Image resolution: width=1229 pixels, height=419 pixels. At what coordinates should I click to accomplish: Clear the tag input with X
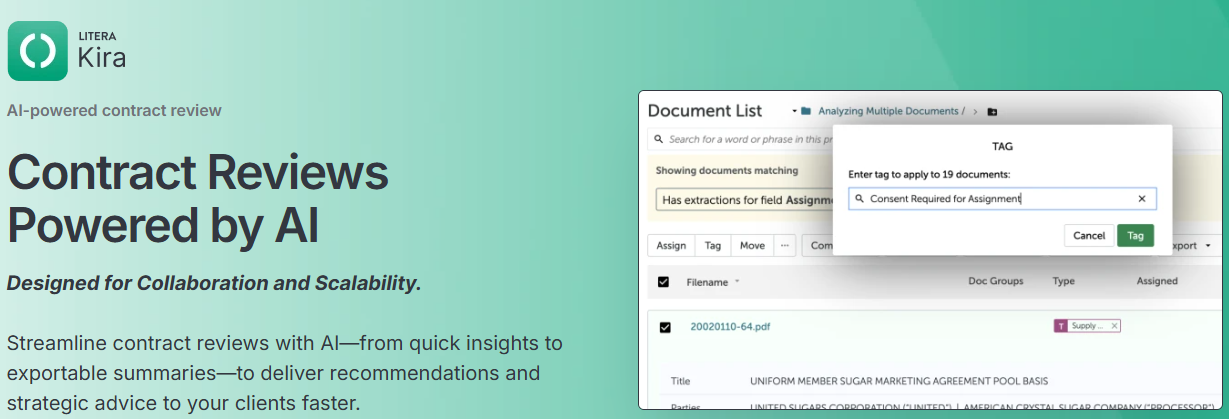pos(1142,199)
